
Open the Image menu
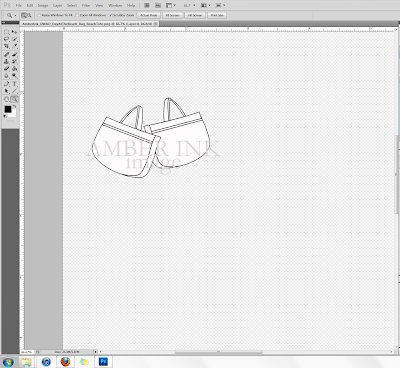pos(43,5)
